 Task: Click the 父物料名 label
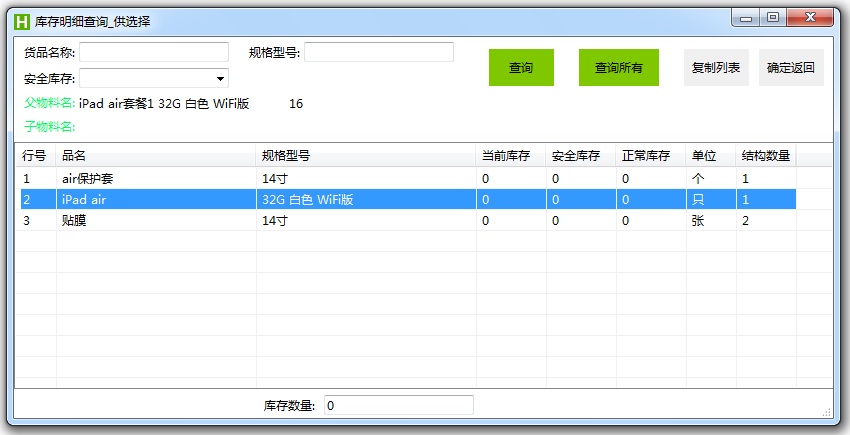coord(49,103)
